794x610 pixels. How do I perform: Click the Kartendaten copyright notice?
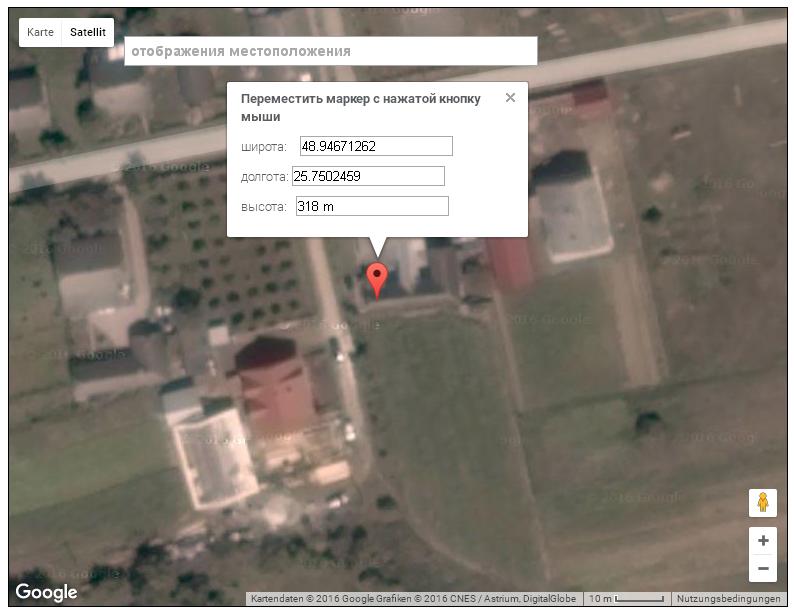tap(414, 599)
